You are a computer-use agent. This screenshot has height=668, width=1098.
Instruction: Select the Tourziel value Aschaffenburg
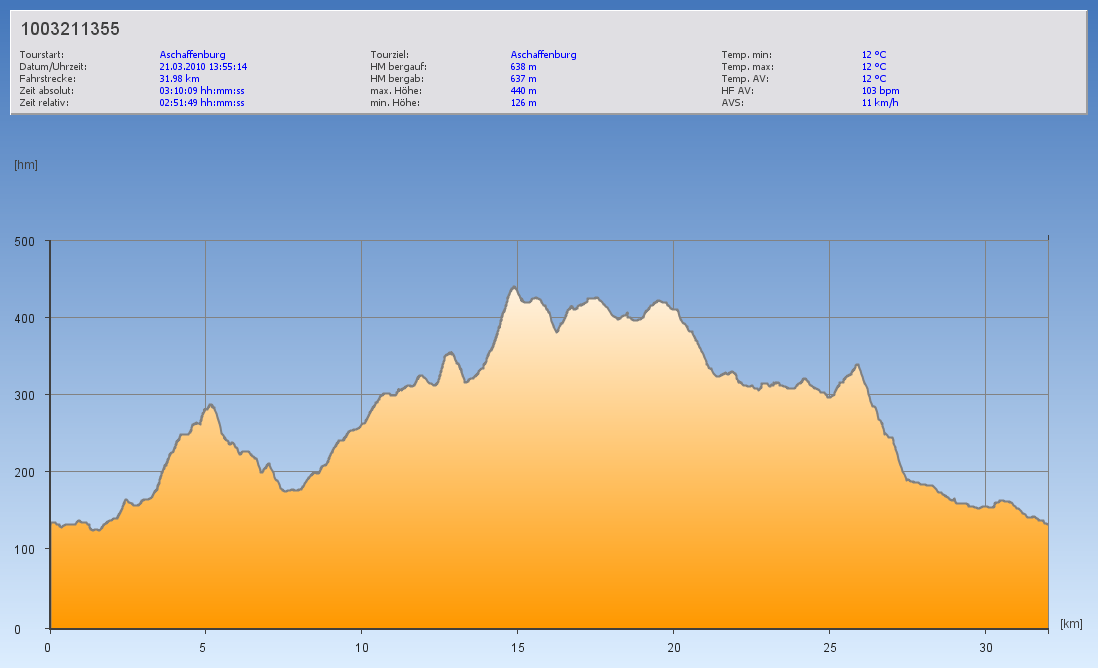[543, 55]
